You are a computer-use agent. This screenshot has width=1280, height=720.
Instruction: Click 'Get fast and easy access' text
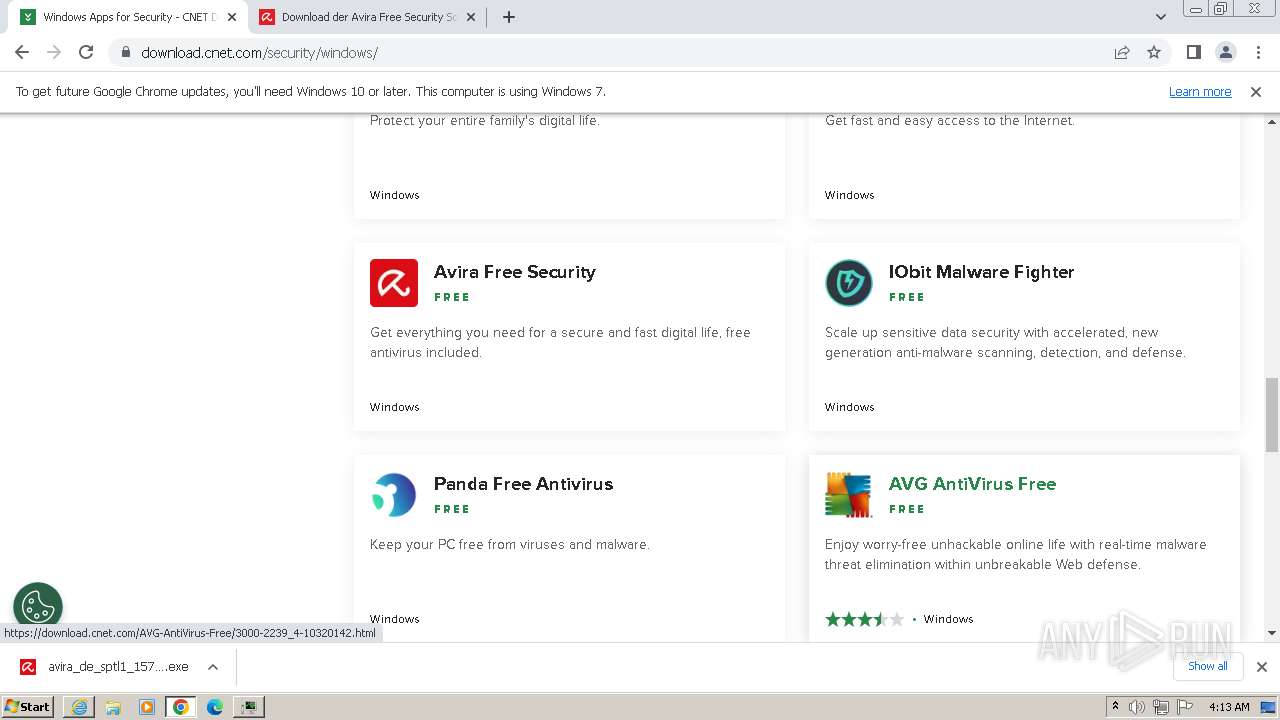click(x=950, y=120)
